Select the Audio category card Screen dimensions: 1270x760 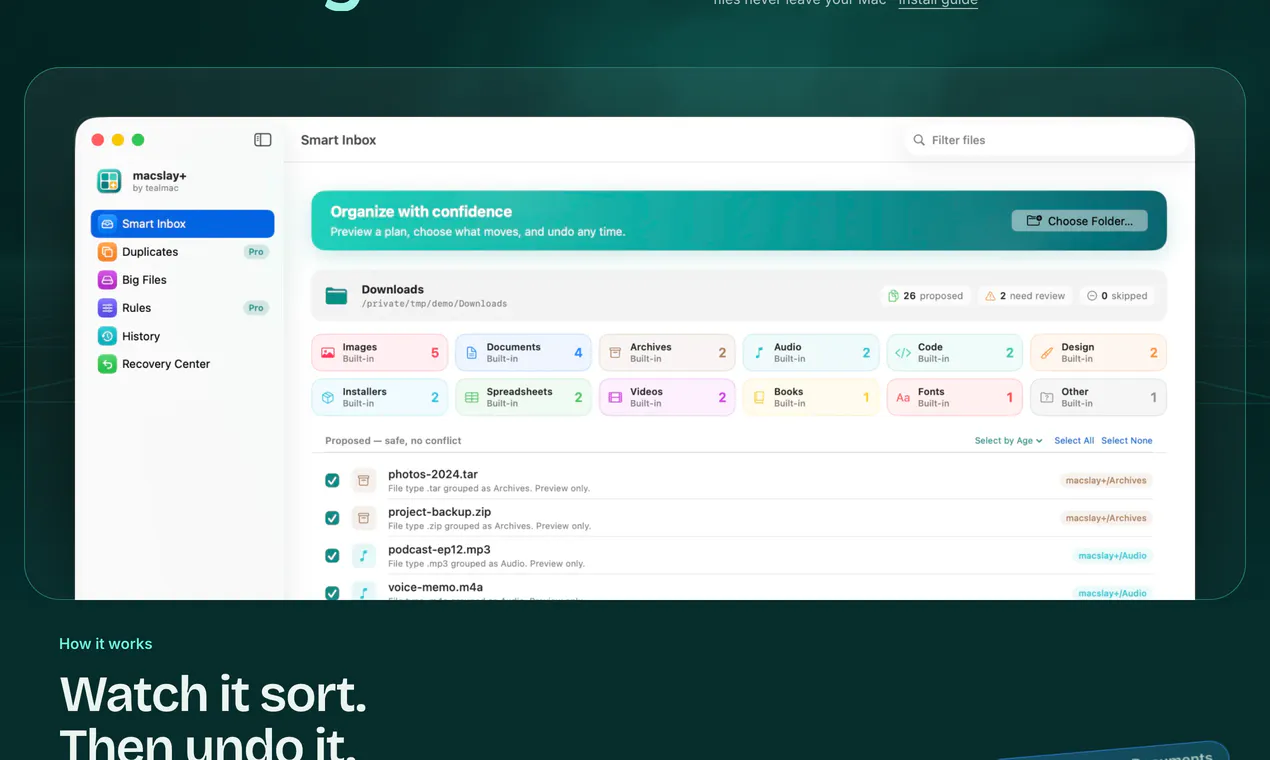tap(811, 353)
